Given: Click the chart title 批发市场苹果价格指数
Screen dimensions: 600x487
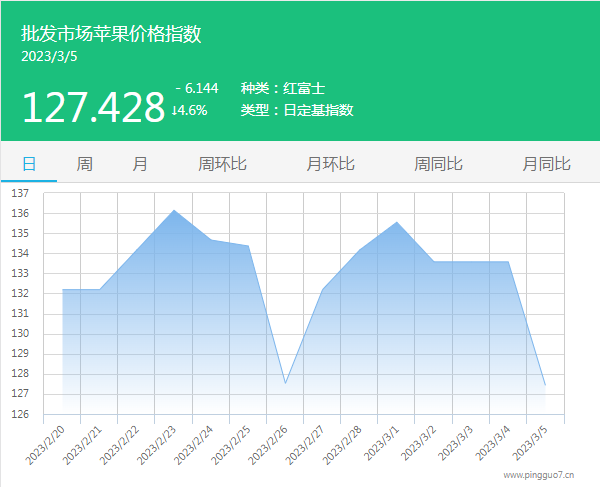Looking at the screenshot, I should coord(111,34).
